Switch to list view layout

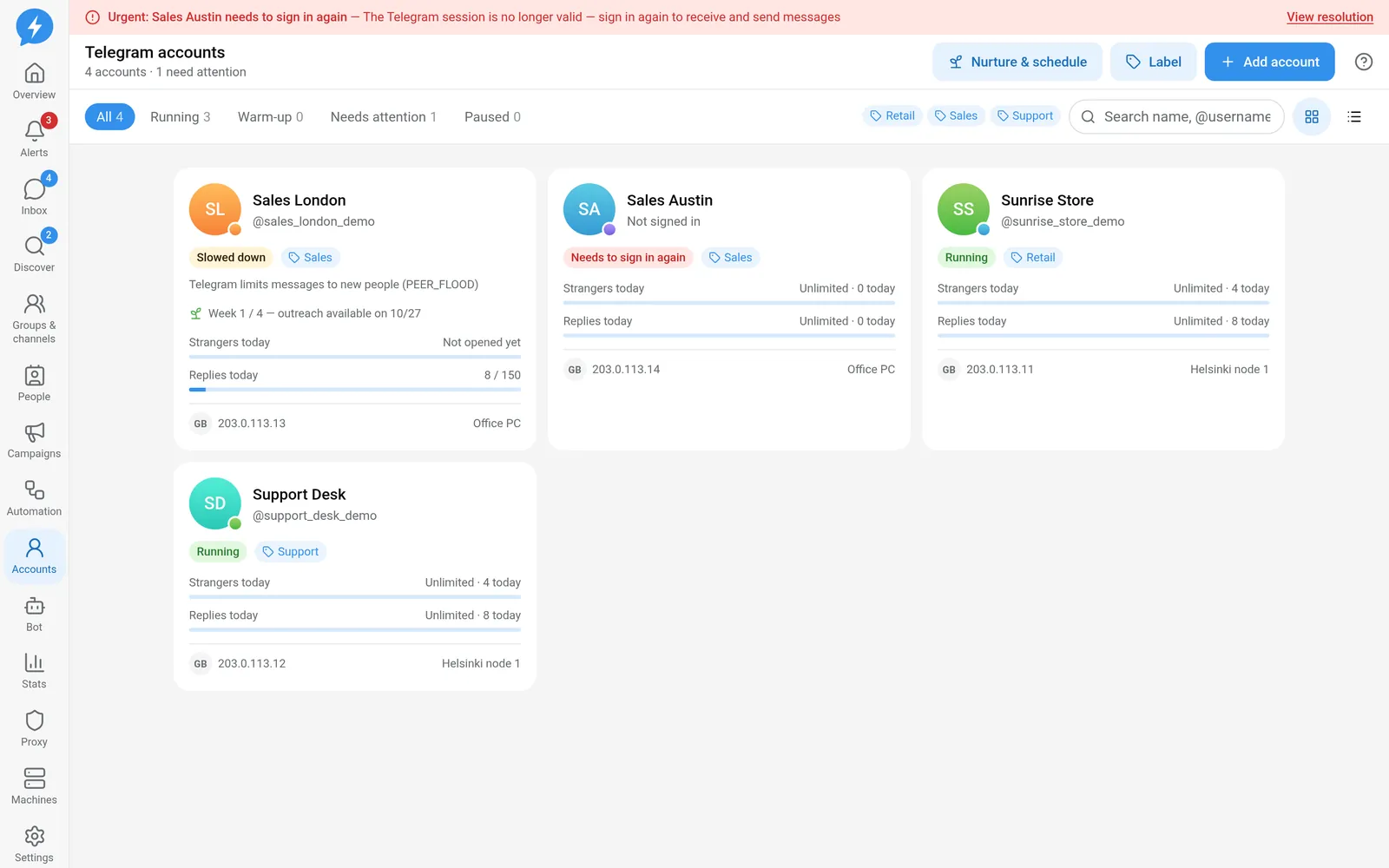click(x=1354, y=116)
